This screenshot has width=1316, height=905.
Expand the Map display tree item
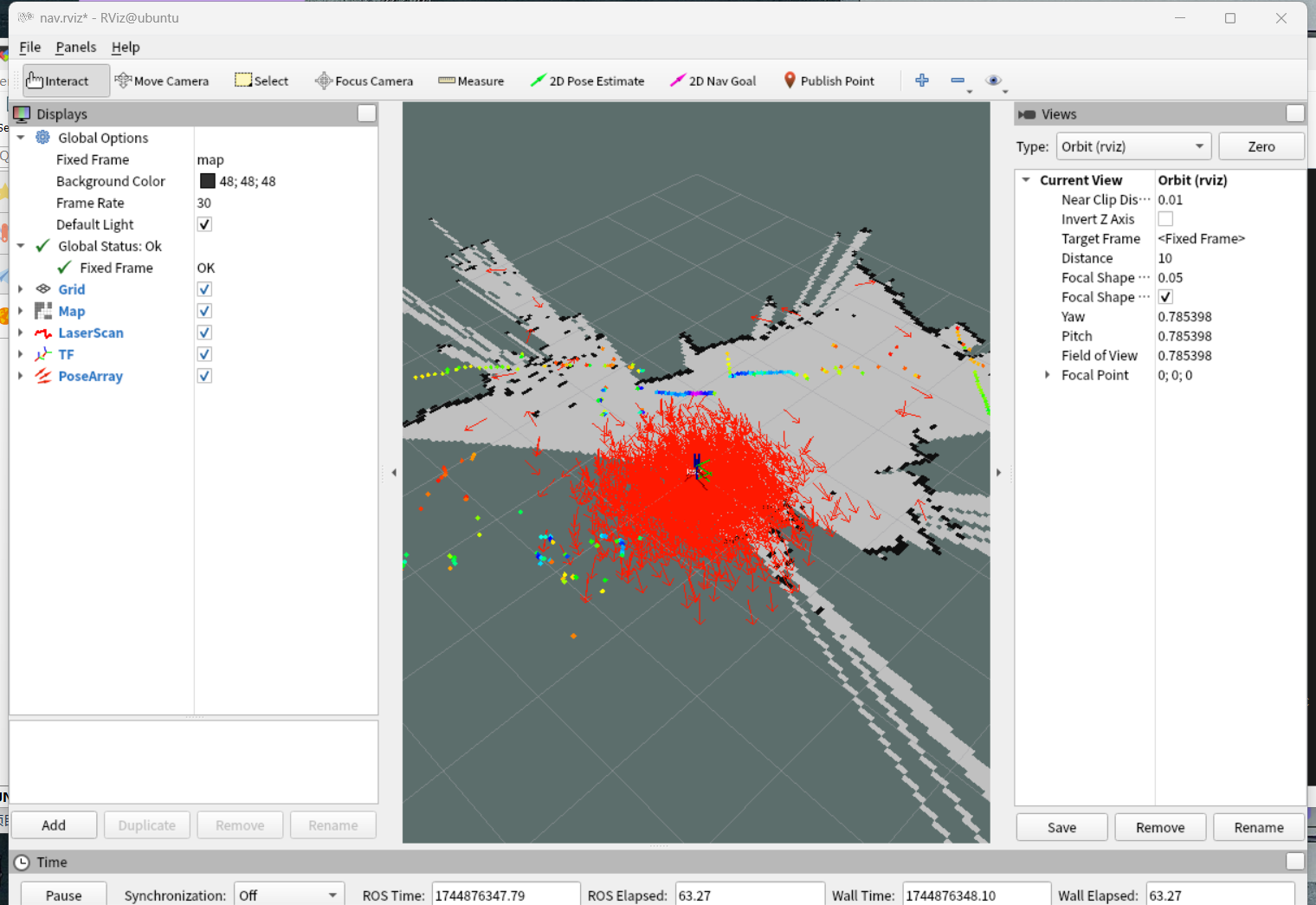[x=20, y=311]
